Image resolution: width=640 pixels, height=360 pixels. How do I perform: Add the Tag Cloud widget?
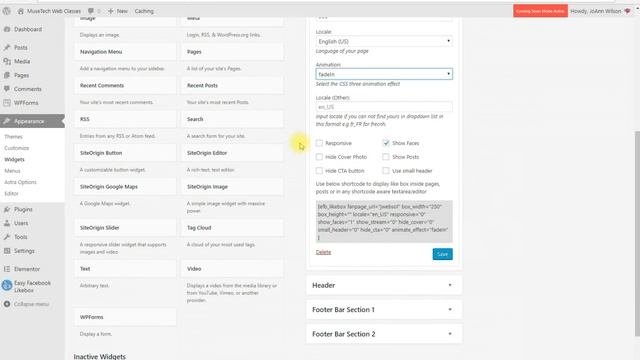point(232,228)
